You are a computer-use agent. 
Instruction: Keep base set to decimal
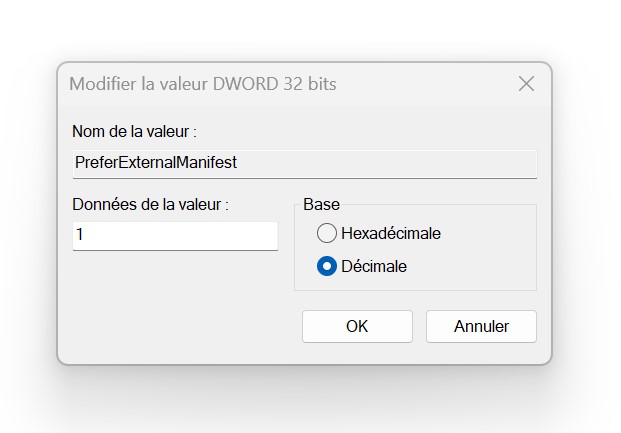[x=327, y=267]
